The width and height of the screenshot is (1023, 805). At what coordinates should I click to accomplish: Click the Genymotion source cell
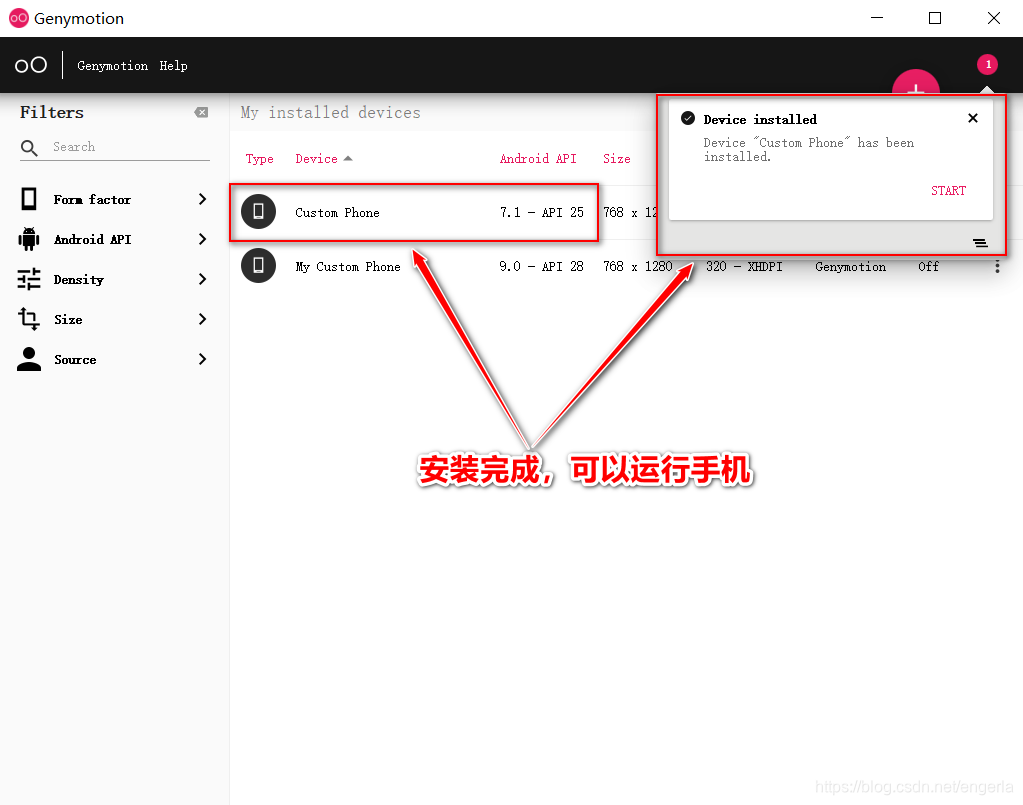[850, 267]
